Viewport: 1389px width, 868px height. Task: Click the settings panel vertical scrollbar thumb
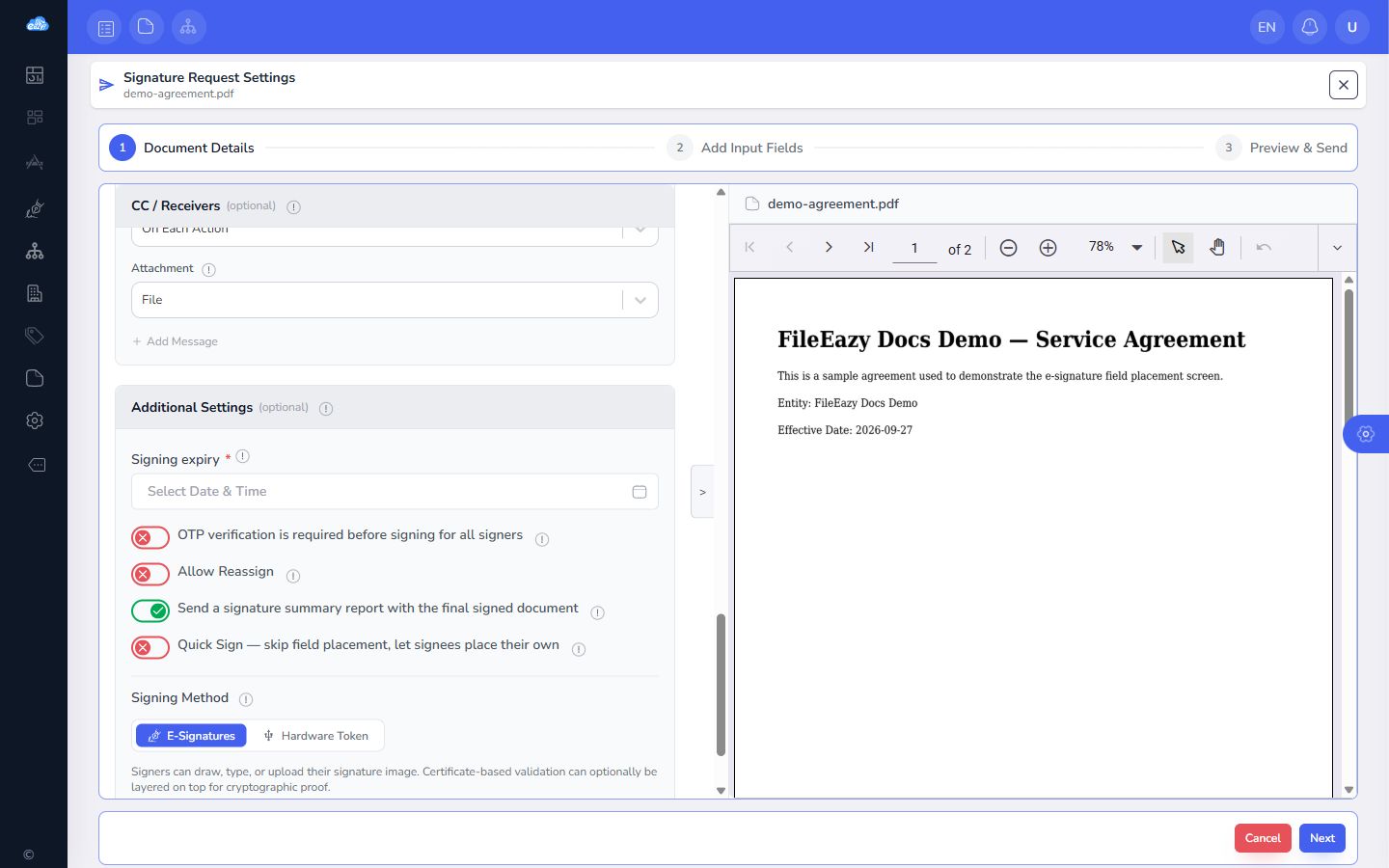coord(721,685)
